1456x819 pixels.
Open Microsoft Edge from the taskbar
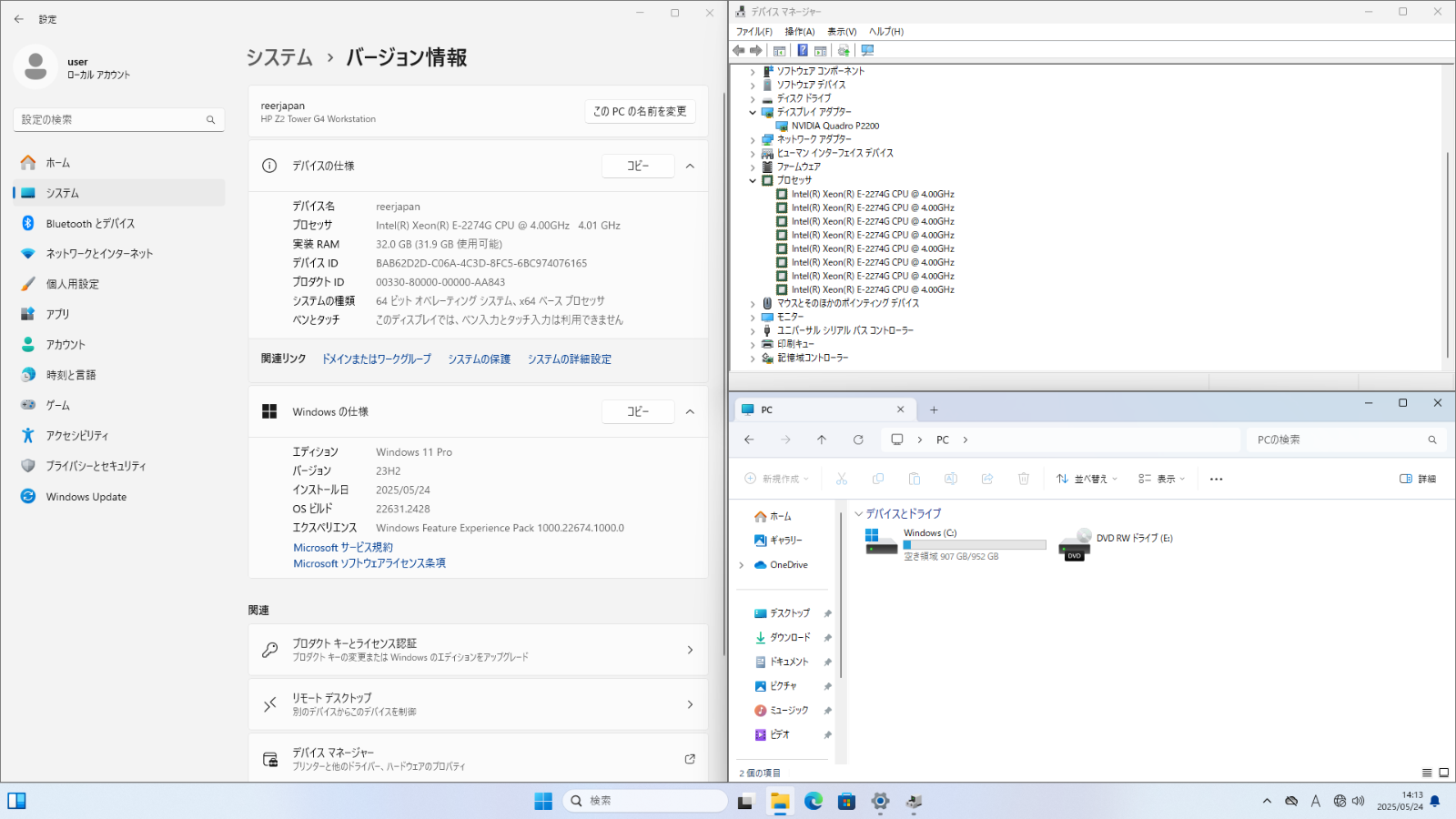point(814,801)
